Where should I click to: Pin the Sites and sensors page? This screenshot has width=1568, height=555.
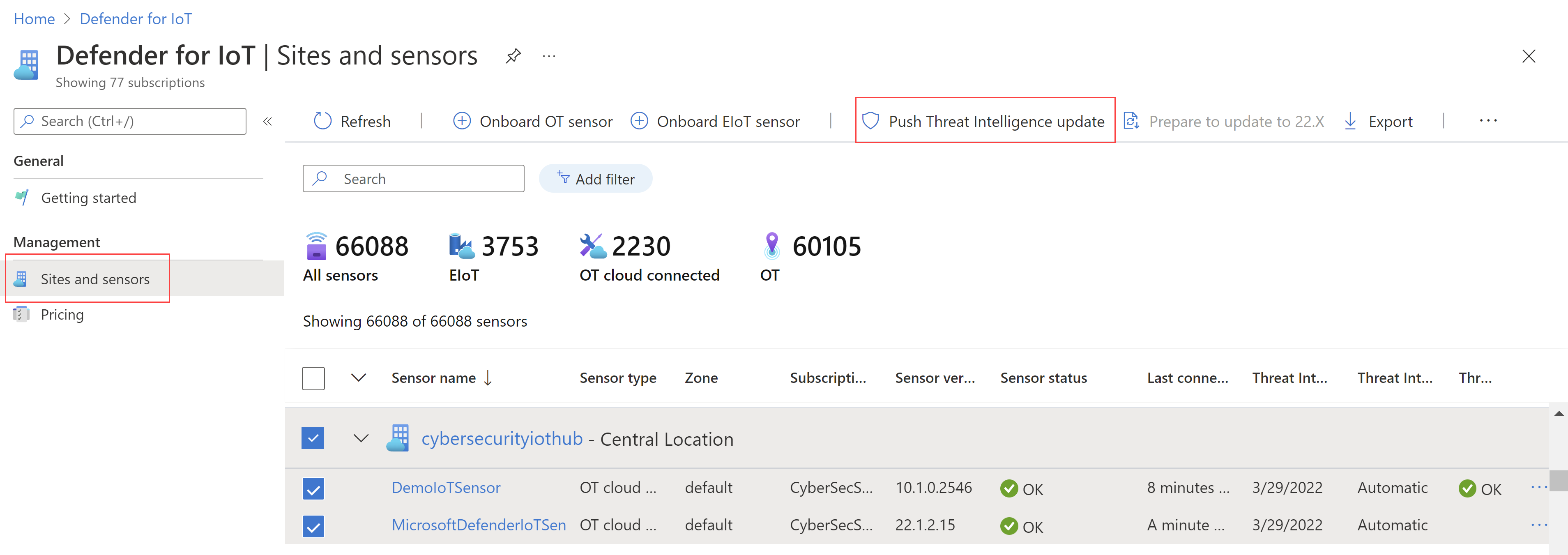click(513, 57)
